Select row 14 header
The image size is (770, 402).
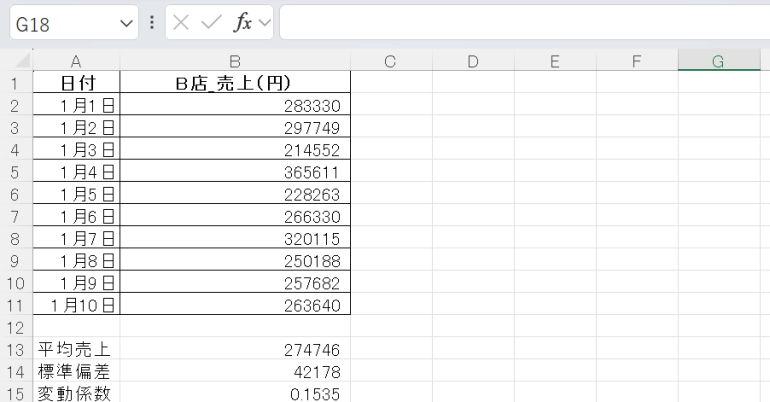click(x=16, y=372)
